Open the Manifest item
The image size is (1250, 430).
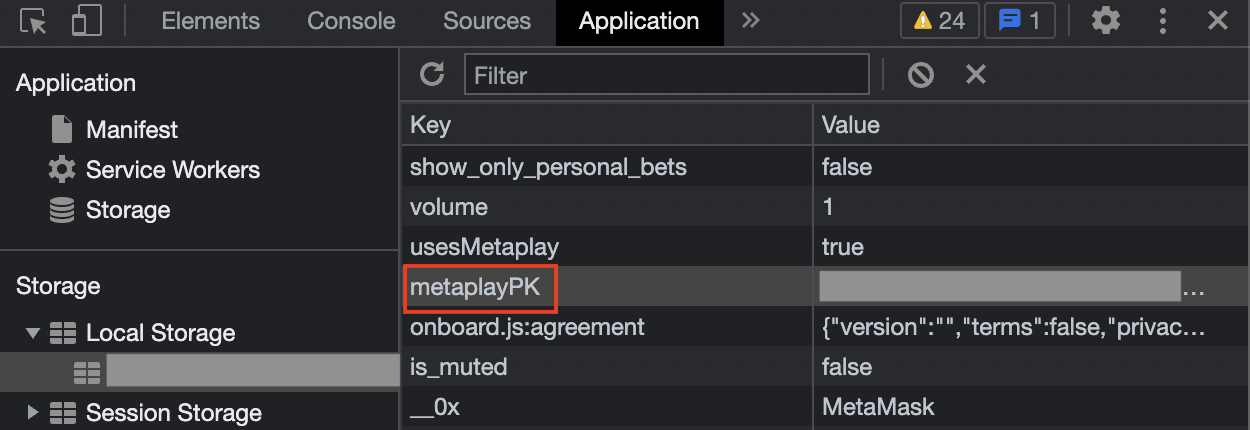click(x=131, y=130)
